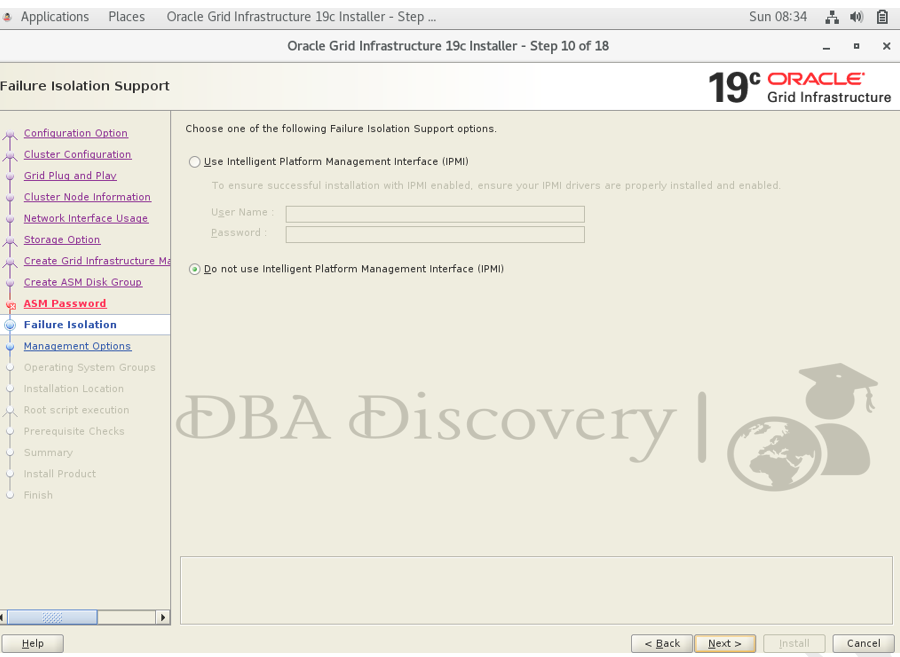Close the installer window
Screen dimensions: 900x657
[x=886, y=46]
